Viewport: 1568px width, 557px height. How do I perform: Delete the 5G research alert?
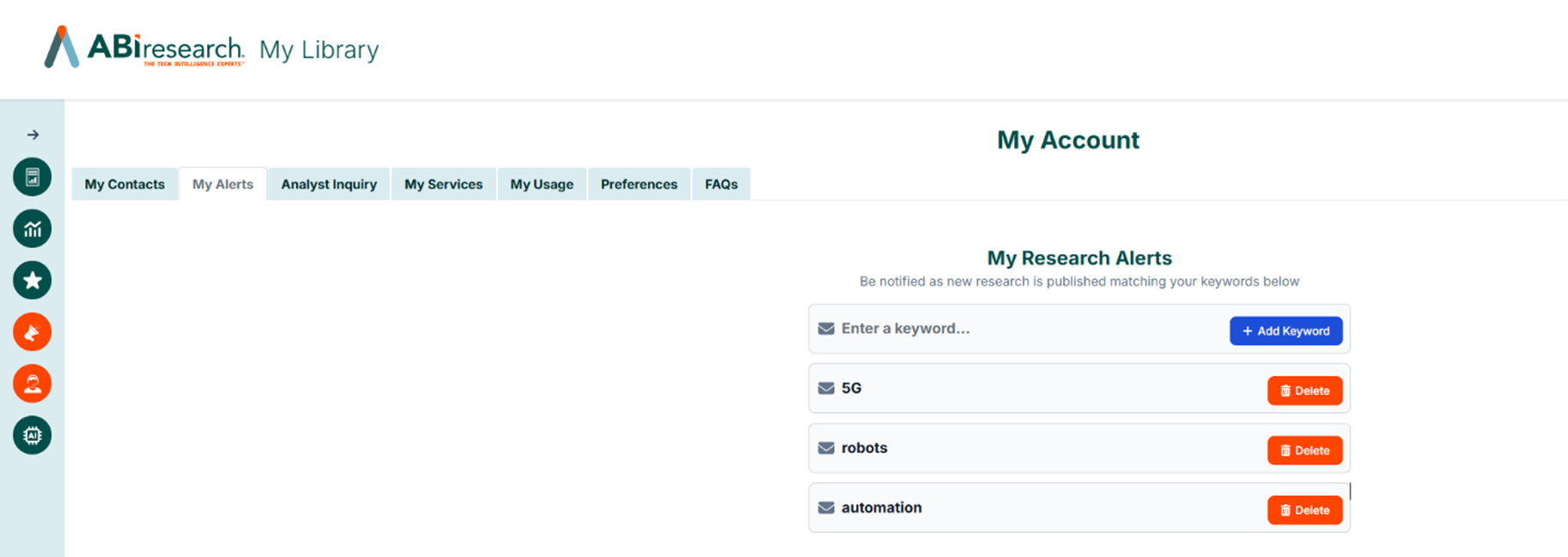(x=1304, y=391)
